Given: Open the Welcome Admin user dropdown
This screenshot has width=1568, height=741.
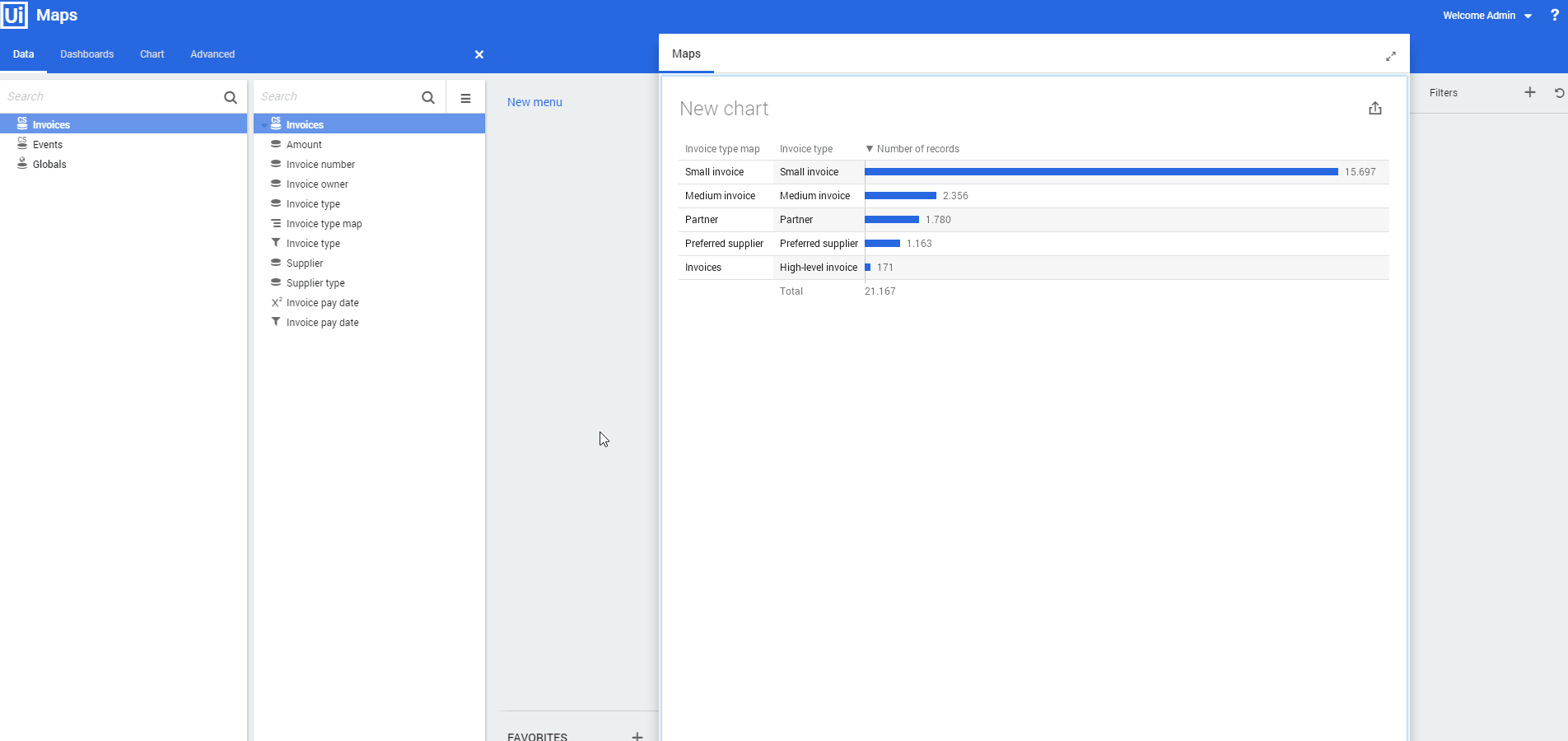Looking at the screenshot, I should 1487,16.
